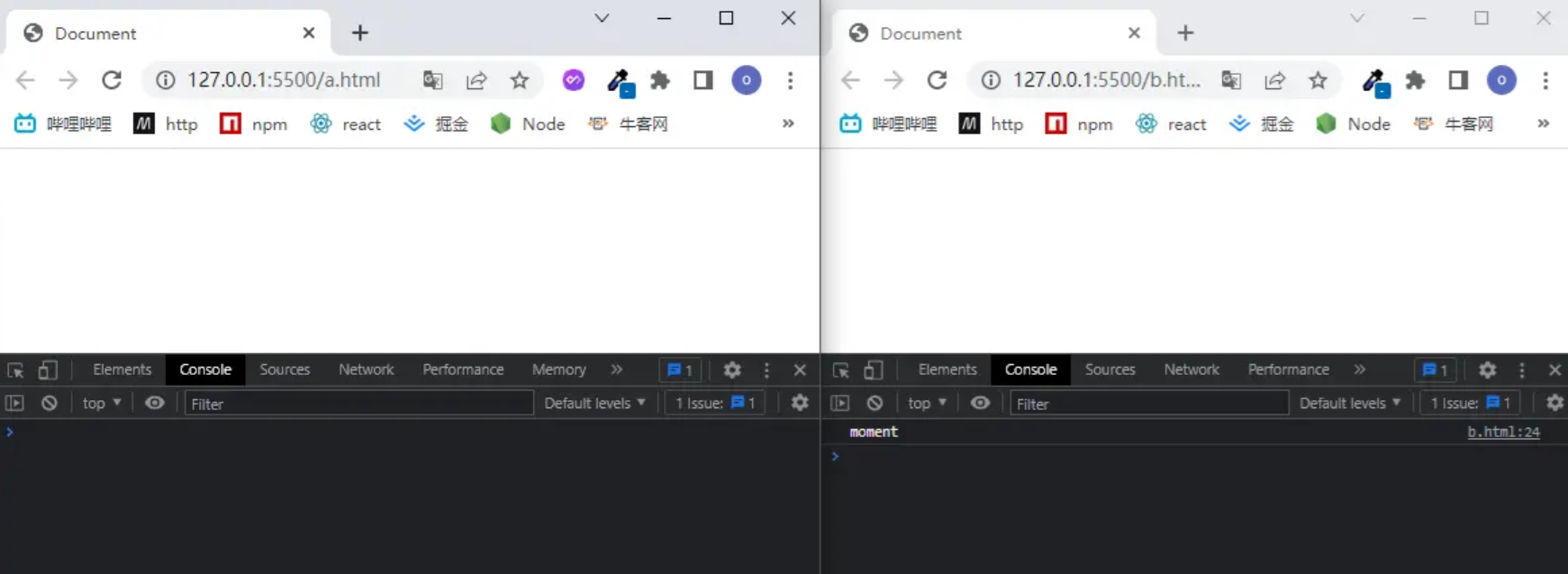Screen dimensions: 1568x574
Task: Open the extensions puzzle icon in left browser
Action: pyautogui.click(x=660, y=80)
